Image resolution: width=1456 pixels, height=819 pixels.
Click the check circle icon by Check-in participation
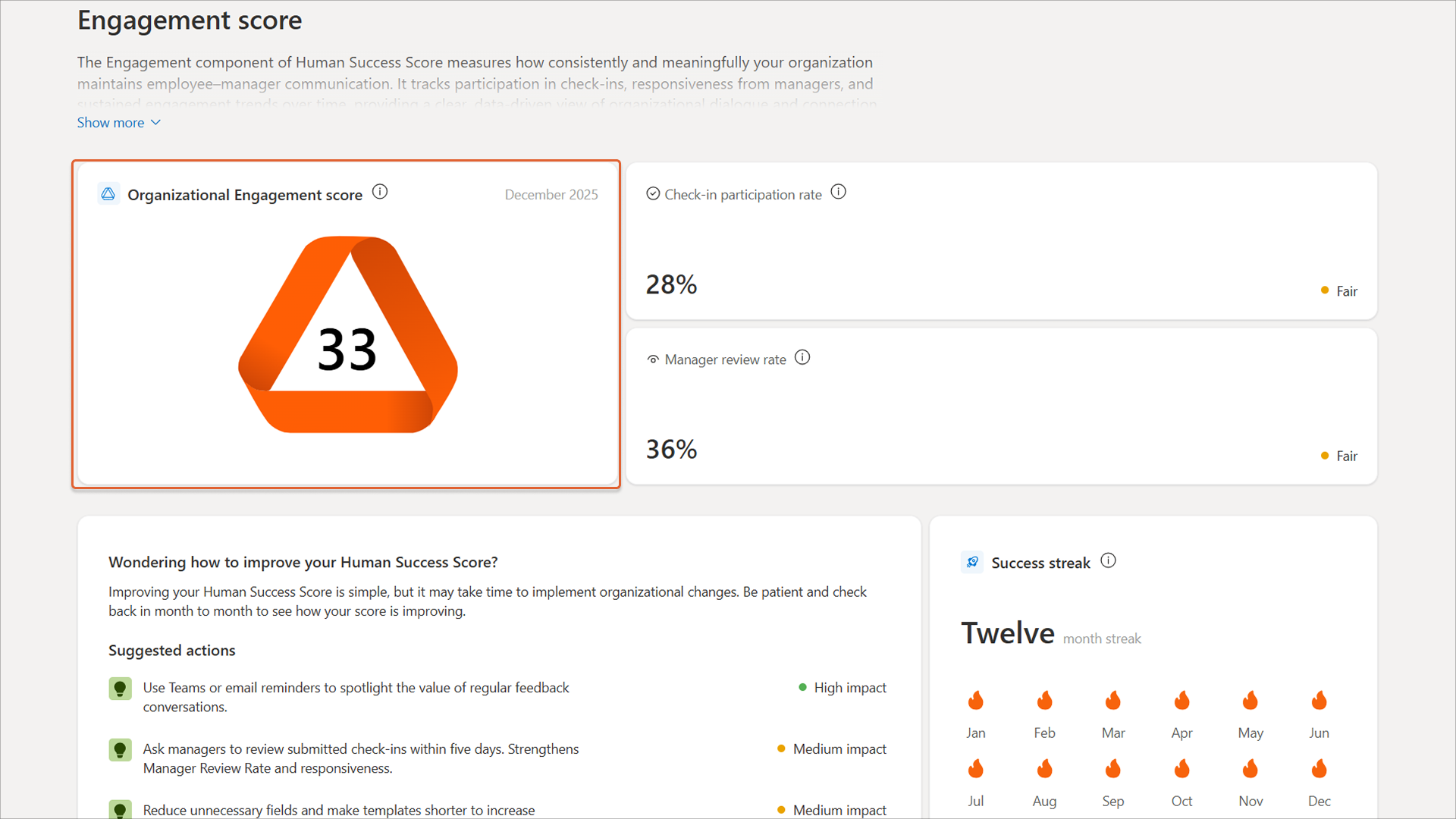point(653,194)
